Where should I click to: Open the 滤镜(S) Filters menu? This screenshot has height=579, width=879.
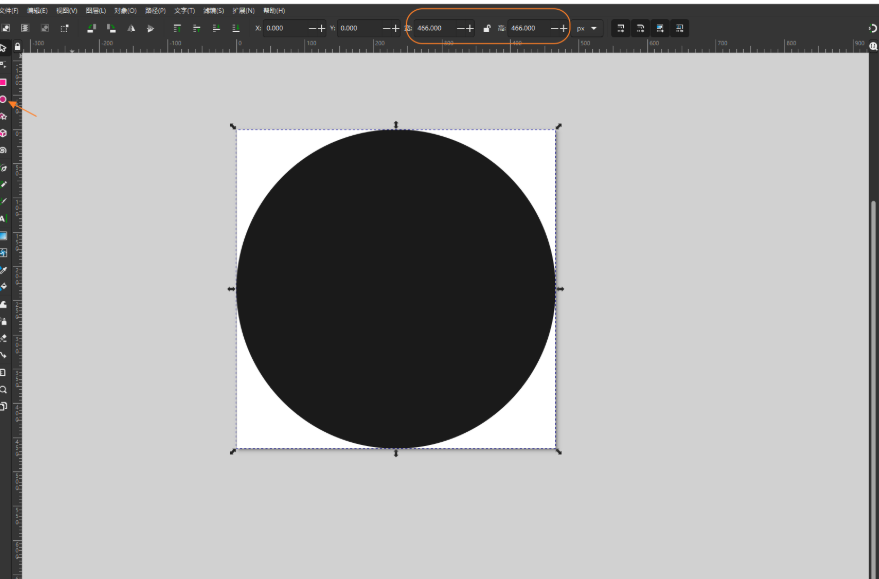click(x=214, y=11)
